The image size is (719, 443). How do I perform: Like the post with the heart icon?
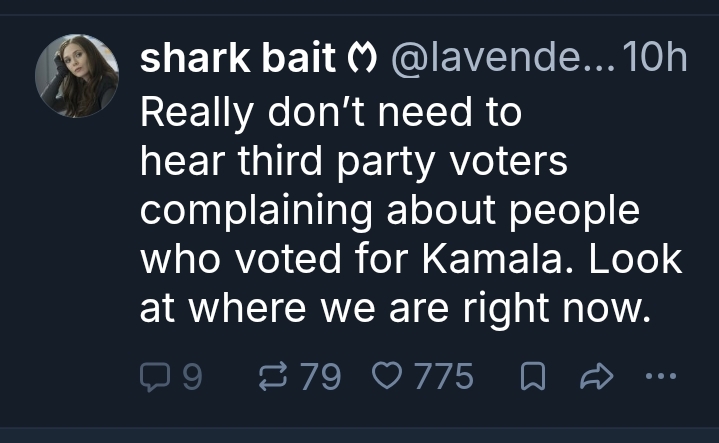[384, 377]
